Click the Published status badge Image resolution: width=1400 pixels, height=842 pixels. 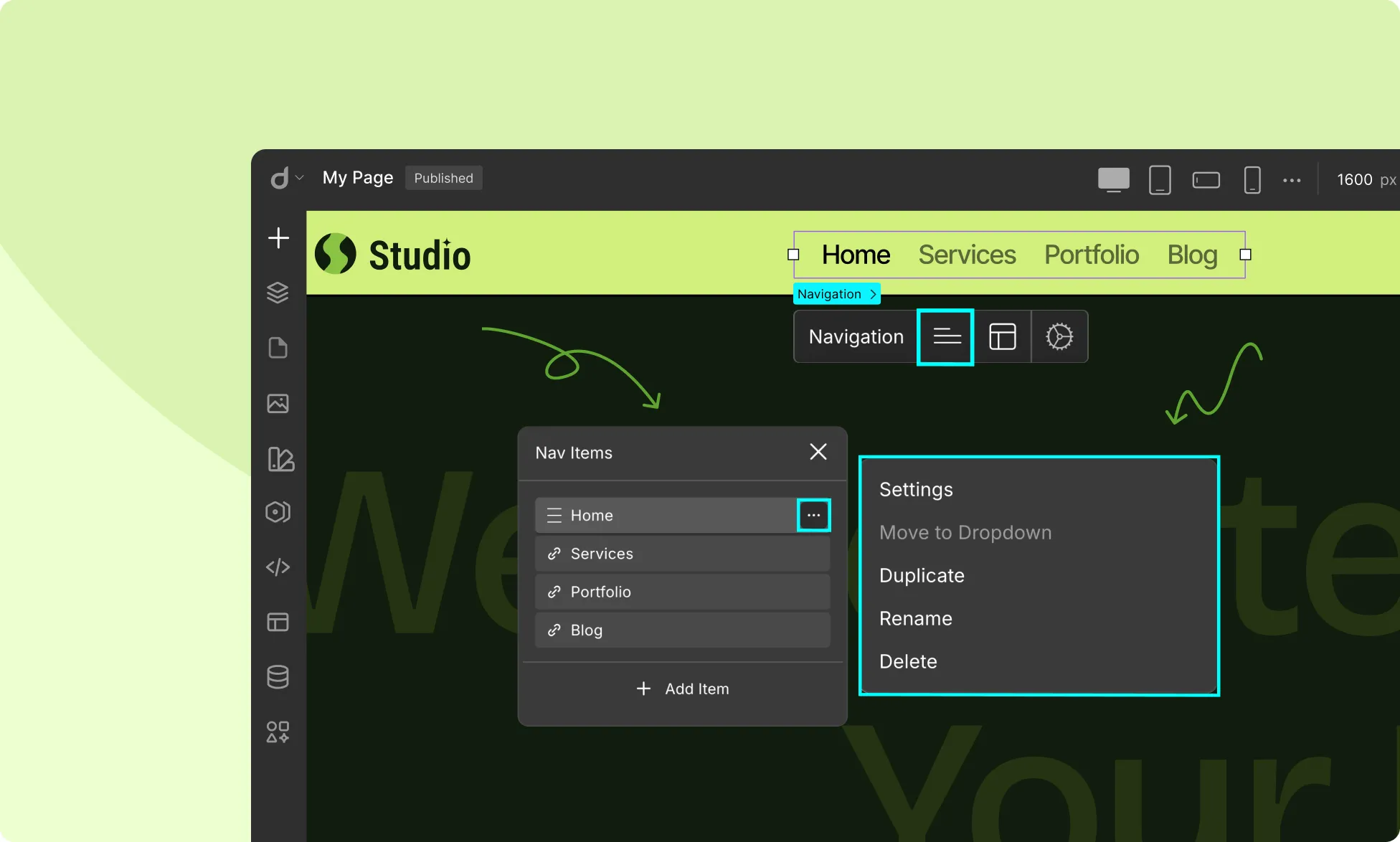pos(444,178)
